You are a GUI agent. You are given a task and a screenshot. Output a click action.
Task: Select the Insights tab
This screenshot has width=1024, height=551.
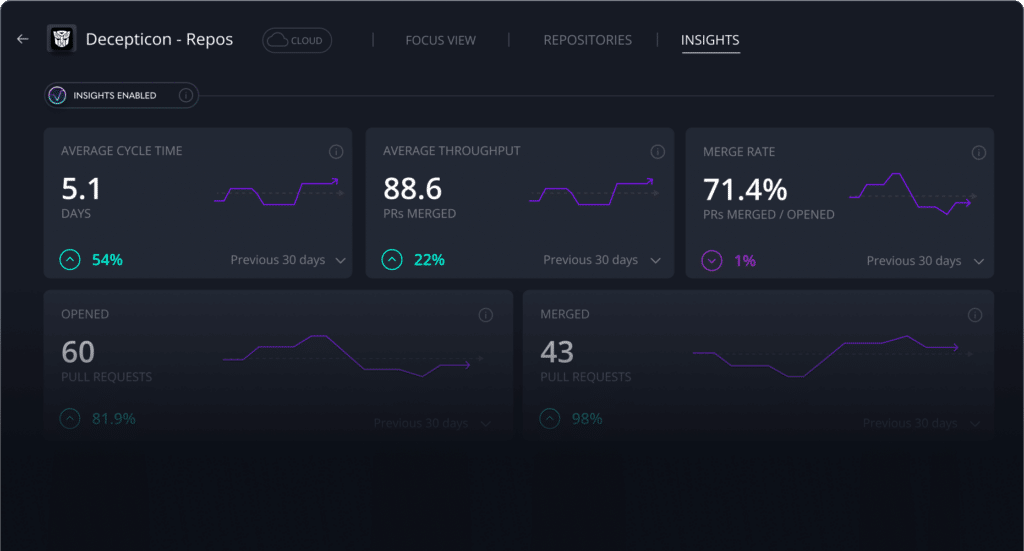(x=710, y=40)
